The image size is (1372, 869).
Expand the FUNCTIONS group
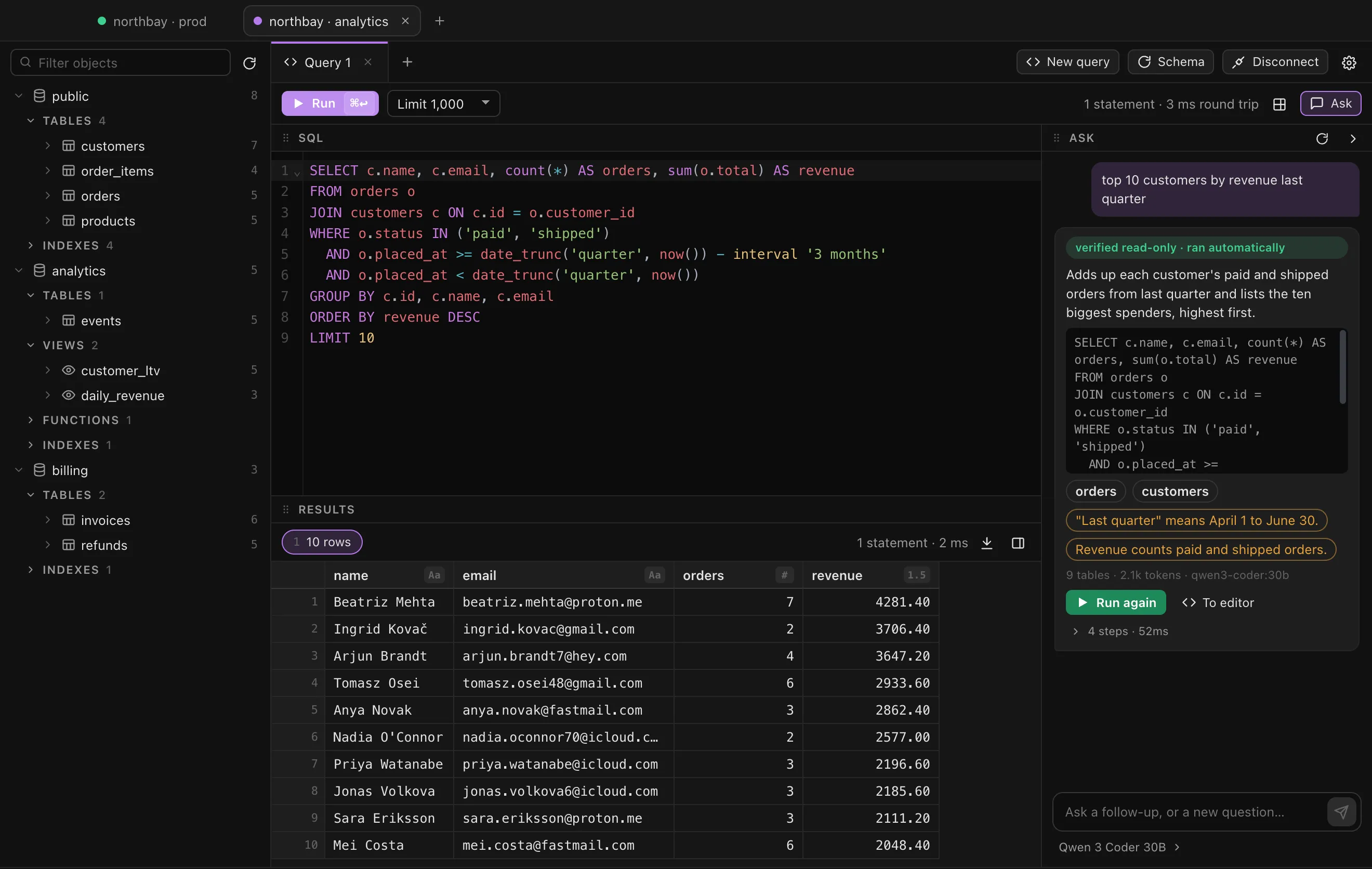pyautogui.click(x=31, y=420)
